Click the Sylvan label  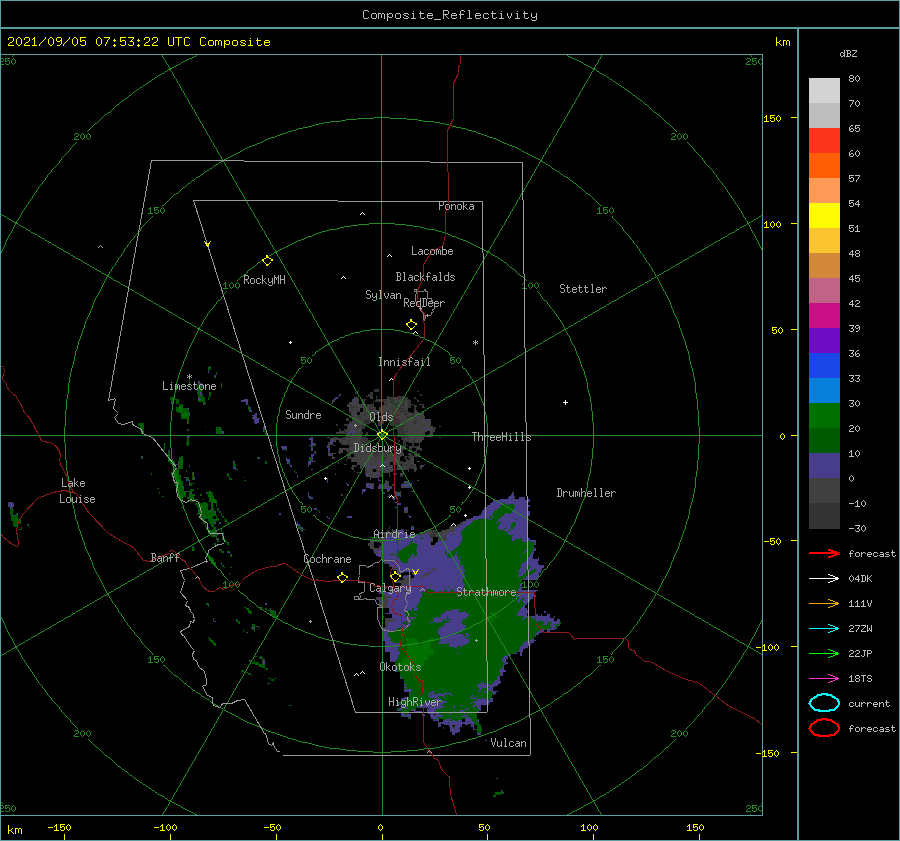pyautogui.click(x=383, y=294)
